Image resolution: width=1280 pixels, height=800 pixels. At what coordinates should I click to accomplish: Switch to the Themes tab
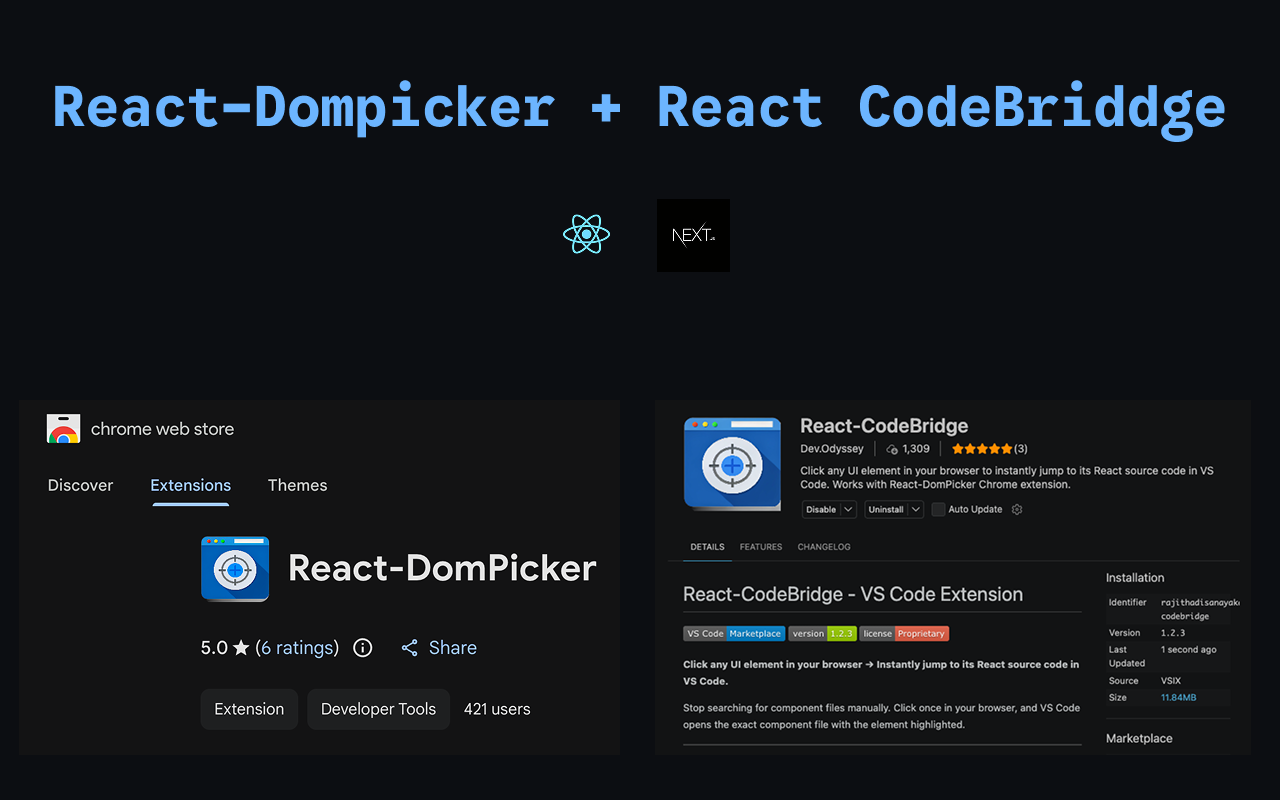click(x=297, y=485)
